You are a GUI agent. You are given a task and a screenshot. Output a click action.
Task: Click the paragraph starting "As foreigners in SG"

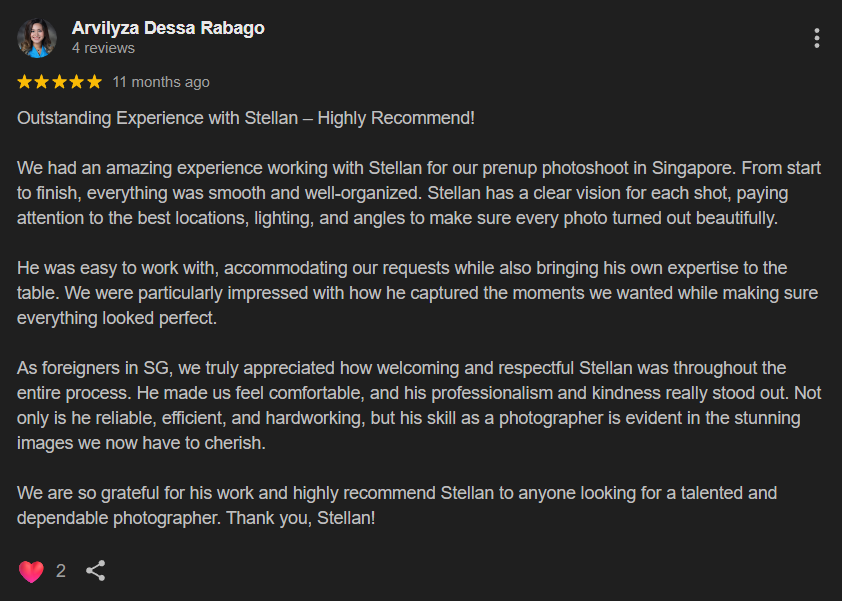point(419,406)
